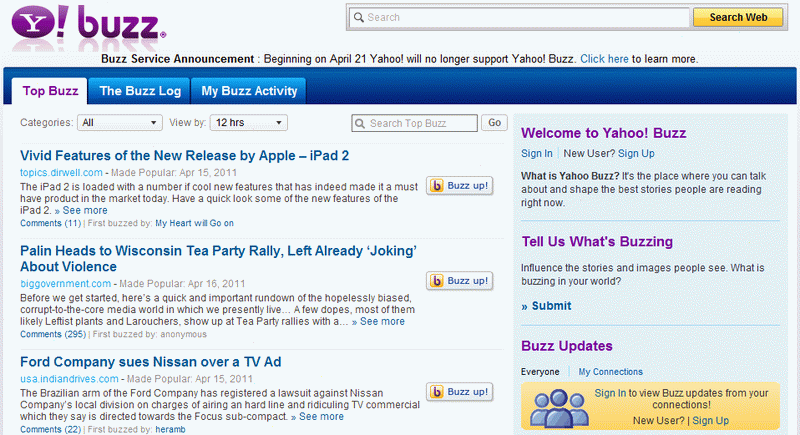Click 'Made Popular: Apr 16, 2011' text
Viewport: 800px width, 435px height.
tap(182, 284)
